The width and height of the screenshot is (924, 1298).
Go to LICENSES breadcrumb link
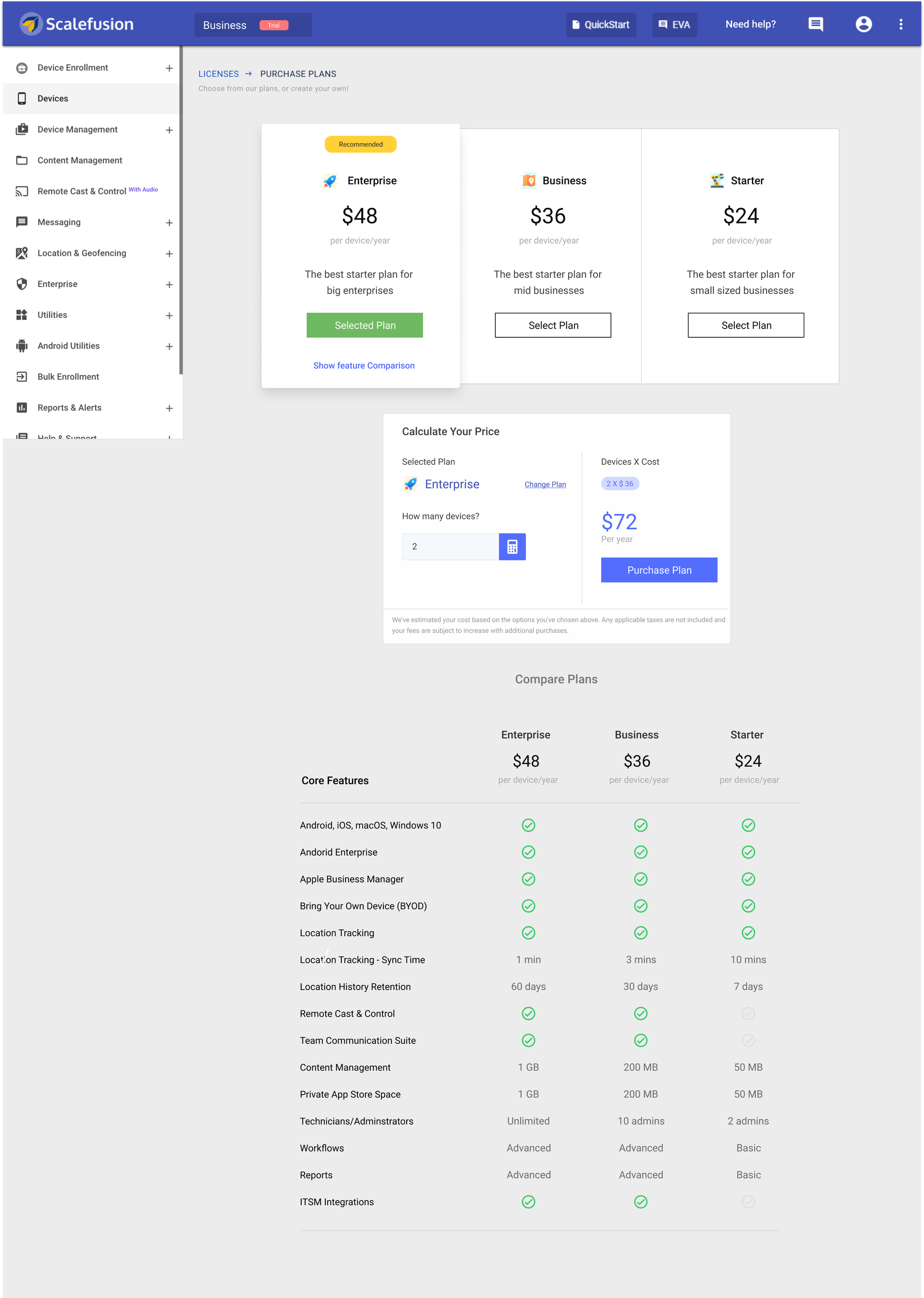[218, 74]
